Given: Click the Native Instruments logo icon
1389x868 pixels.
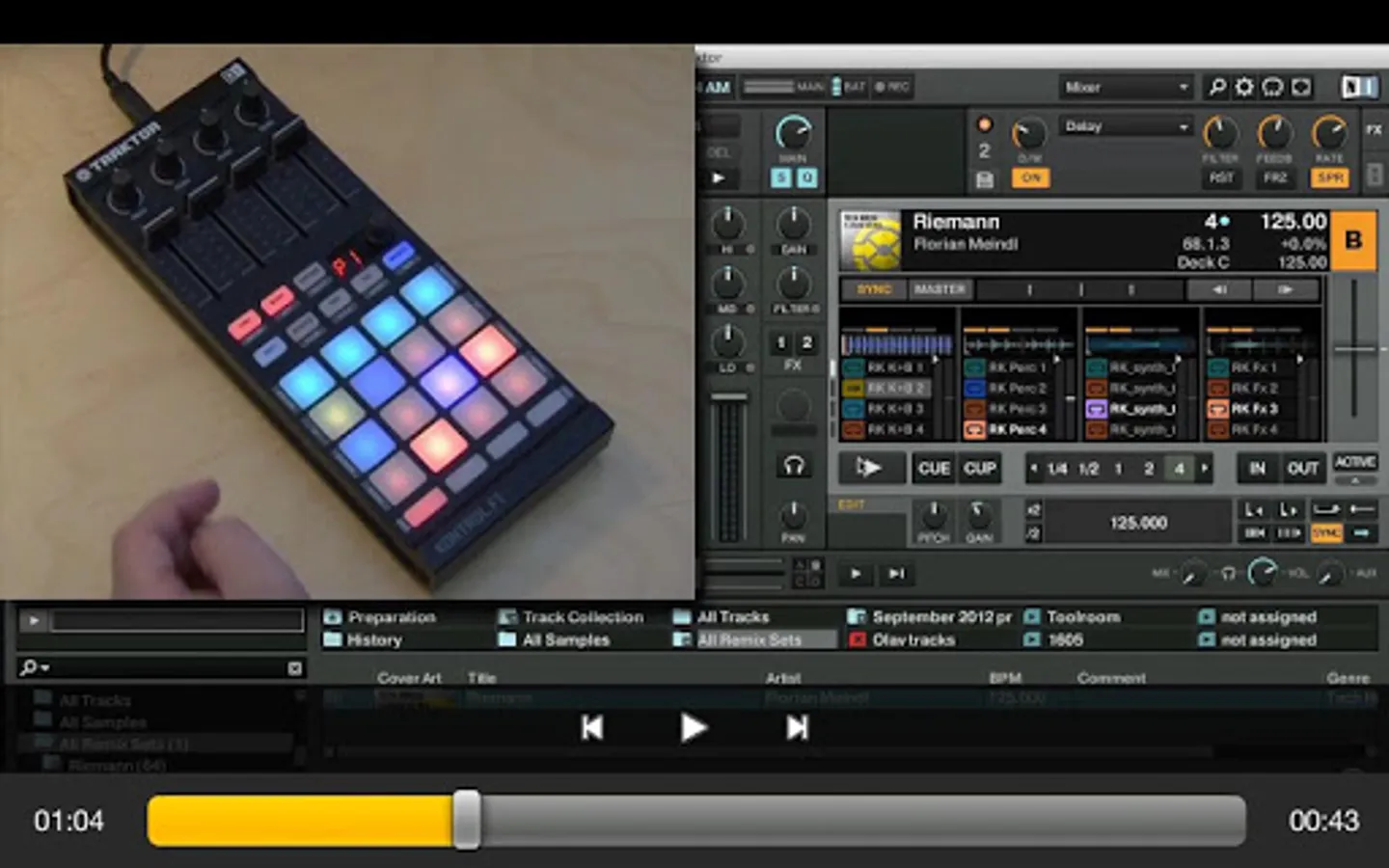Looking at the screenshot, I should coord(1359,87).
